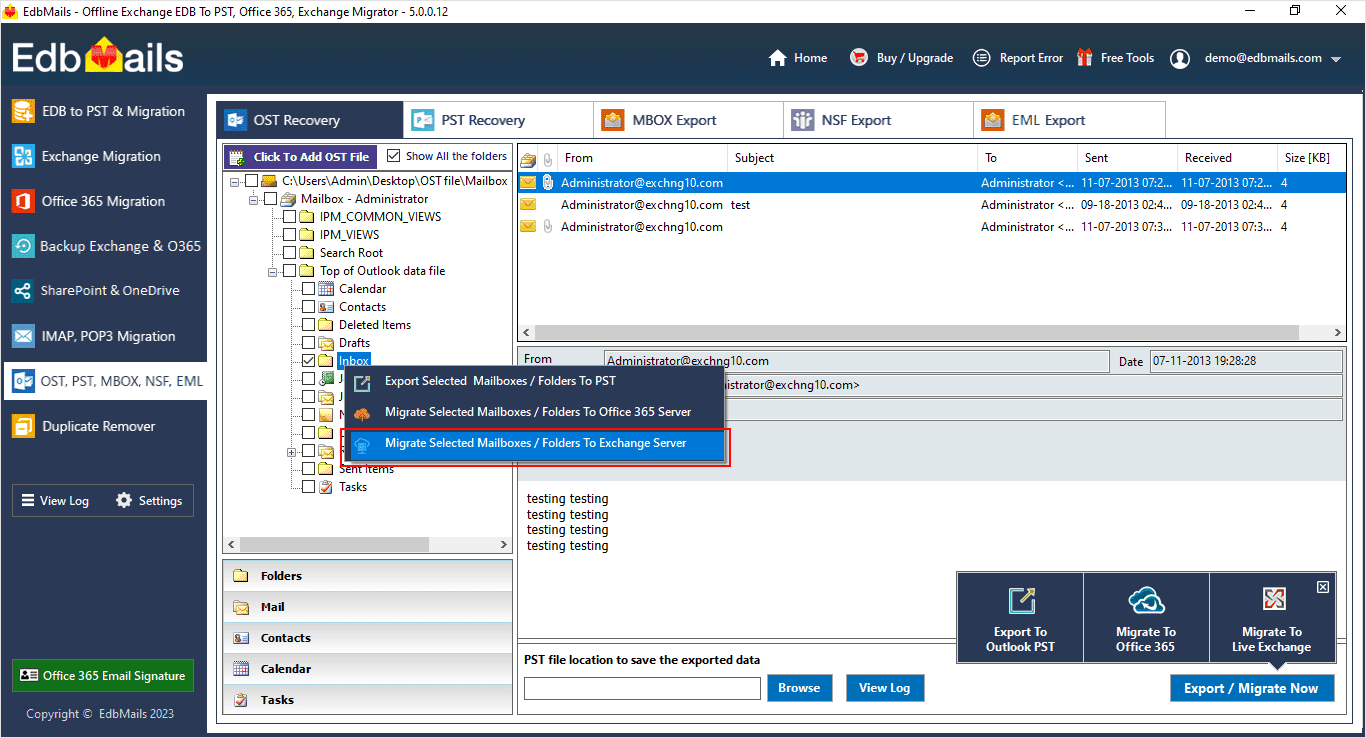Uncheck the Inbox folder checkbox
The width and height of the screenshot is (1366, 738).
coord(308,361)
